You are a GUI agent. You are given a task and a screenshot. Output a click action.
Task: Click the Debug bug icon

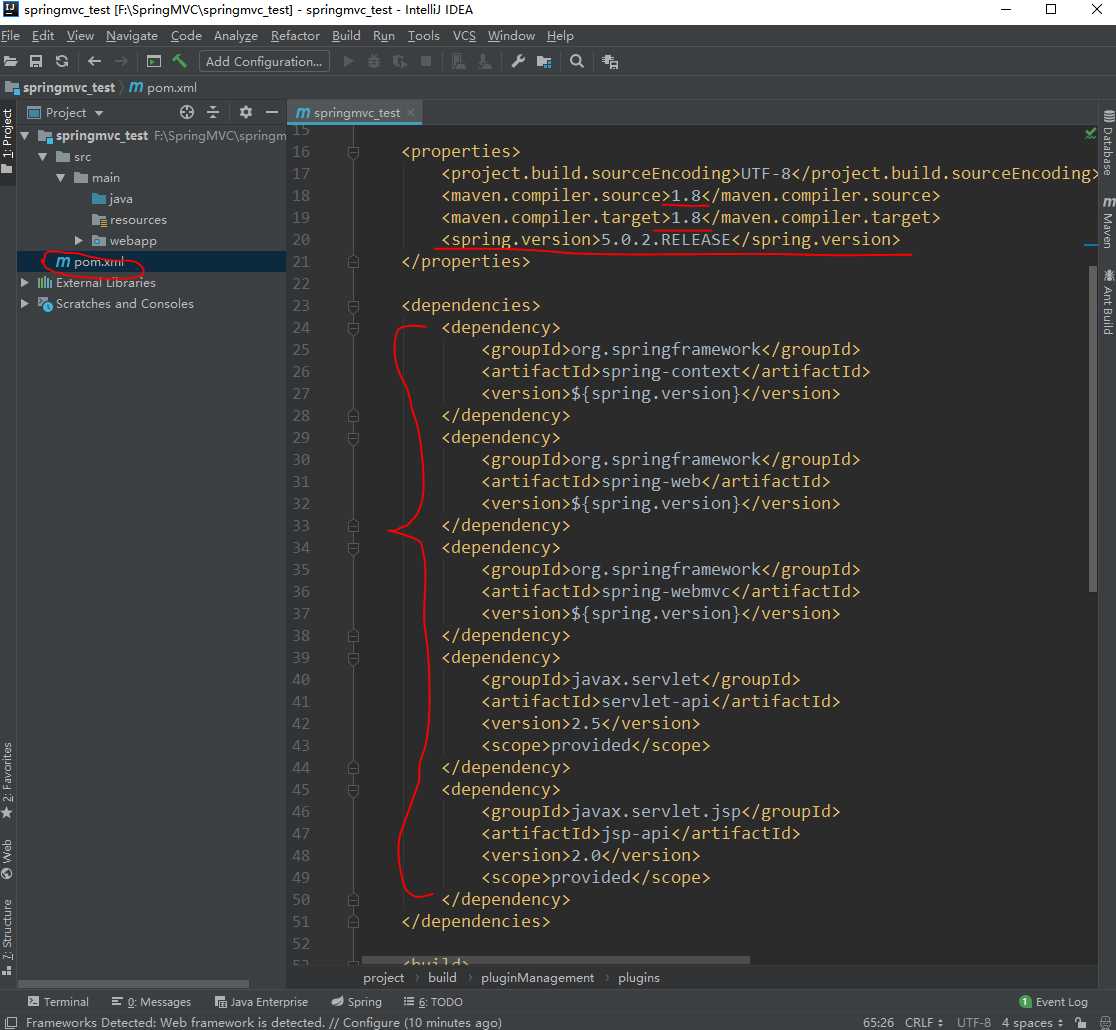pyautogui.click(x=374, y=62)
